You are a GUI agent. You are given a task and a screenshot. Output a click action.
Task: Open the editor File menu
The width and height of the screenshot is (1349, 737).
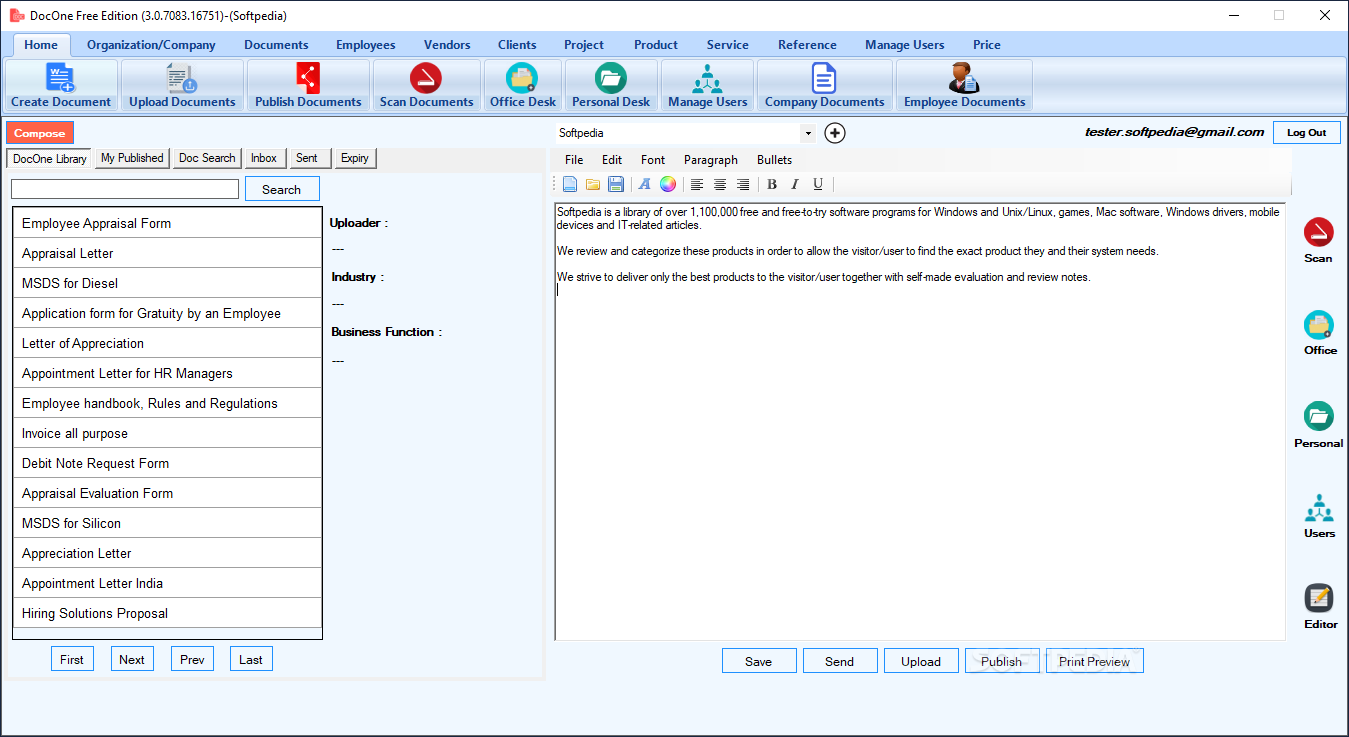coord(574,160)
